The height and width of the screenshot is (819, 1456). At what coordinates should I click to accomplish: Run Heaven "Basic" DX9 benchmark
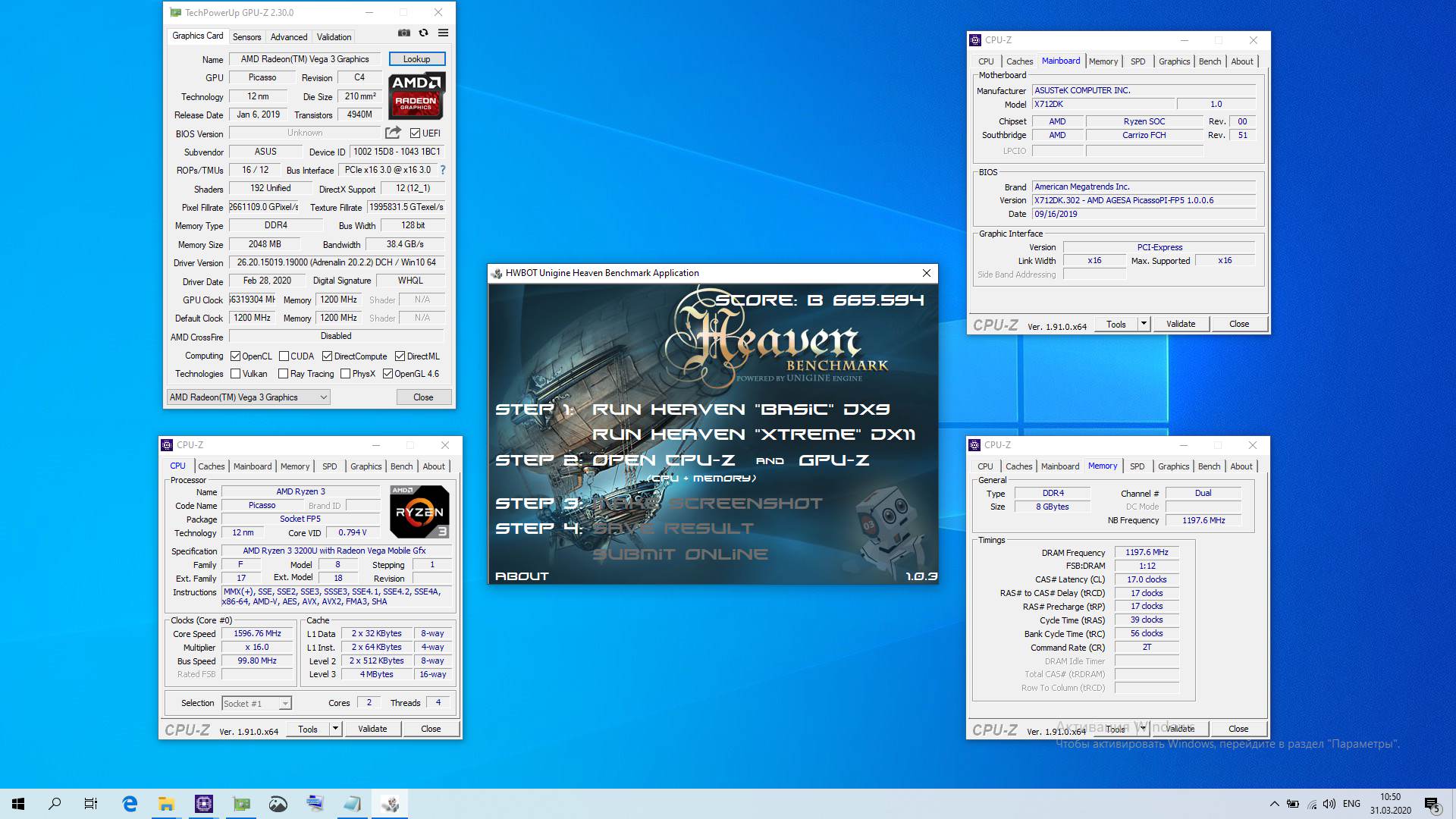740,409
